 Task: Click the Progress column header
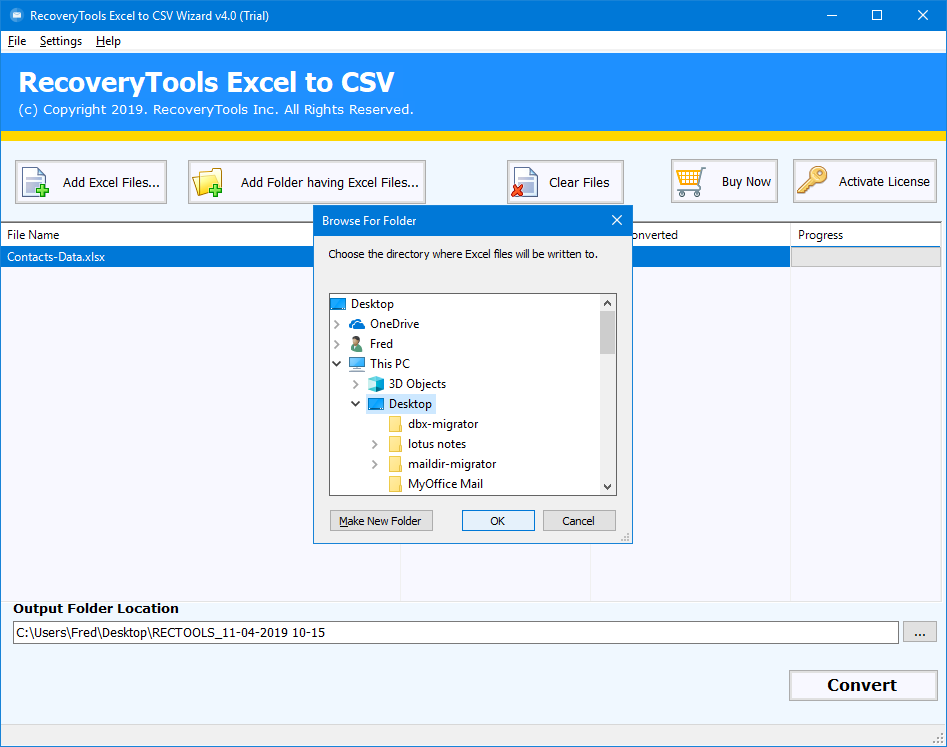point(865,235)
